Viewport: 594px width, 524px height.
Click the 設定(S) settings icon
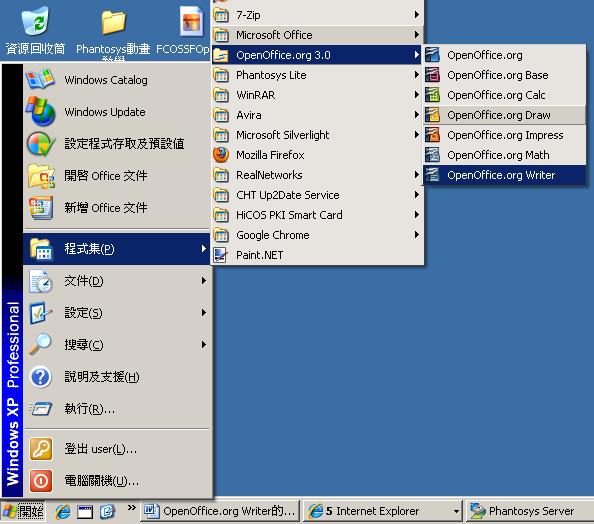40,313
